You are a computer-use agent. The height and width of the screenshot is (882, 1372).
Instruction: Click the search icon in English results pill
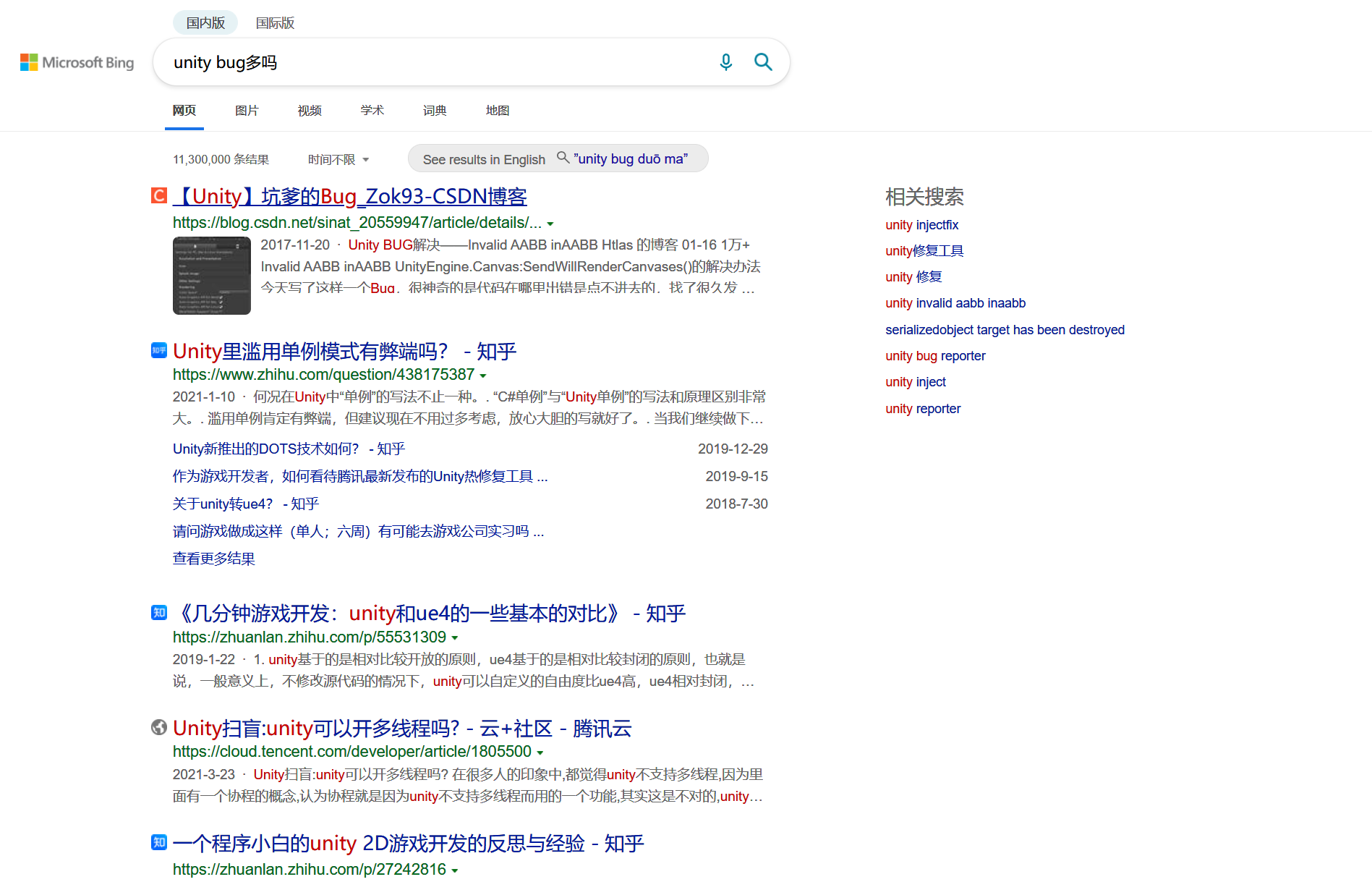(563, 157)
